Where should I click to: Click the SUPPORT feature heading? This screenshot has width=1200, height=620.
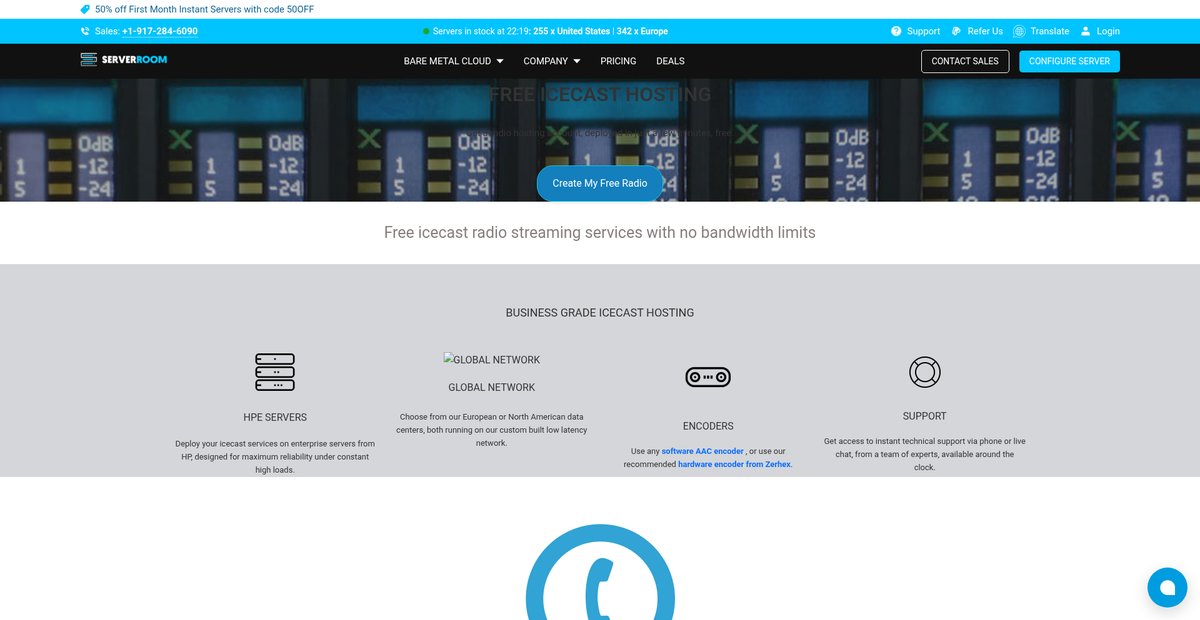coord(925,416)
